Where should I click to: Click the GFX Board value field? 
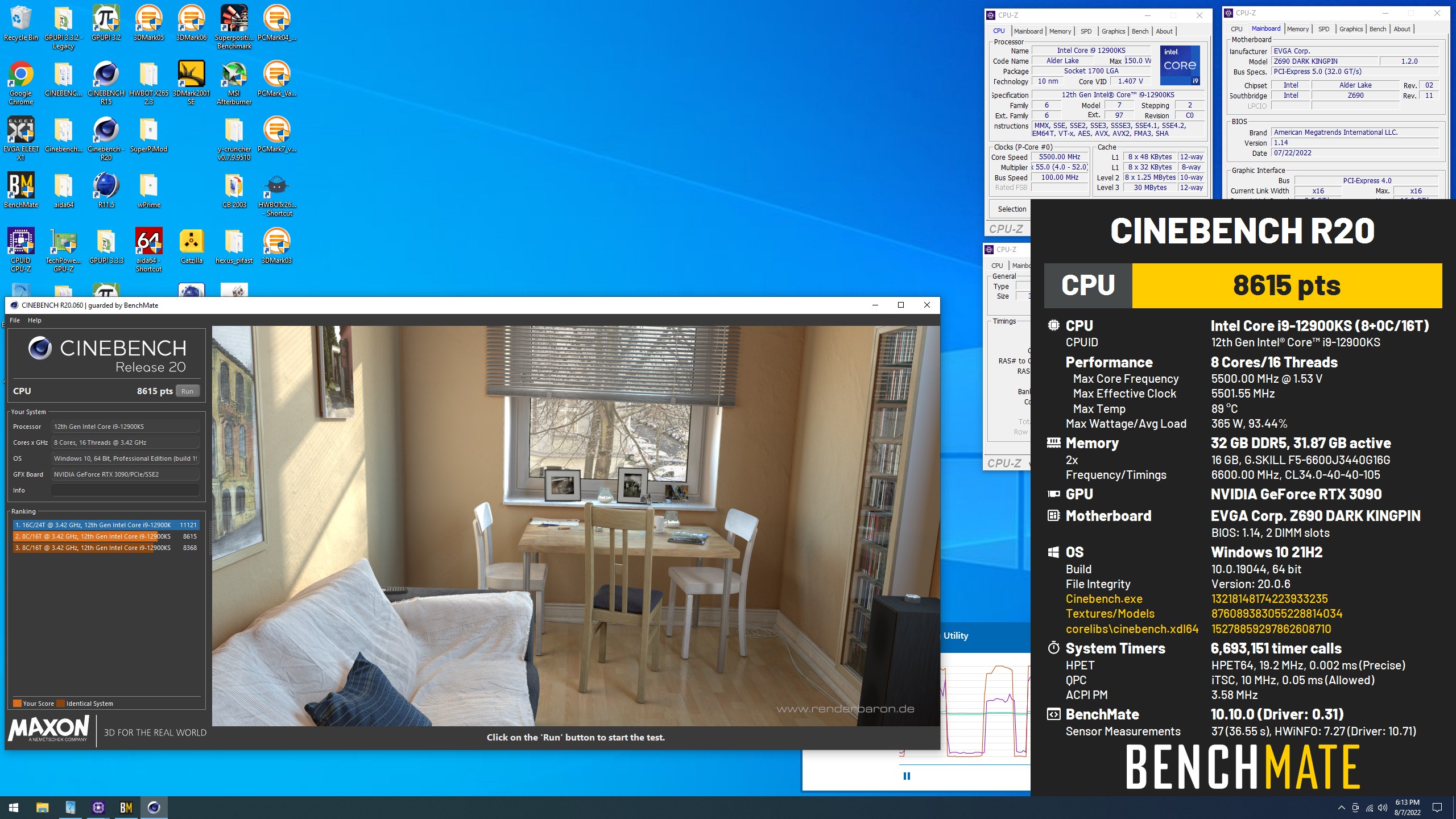tap(125, 474)
